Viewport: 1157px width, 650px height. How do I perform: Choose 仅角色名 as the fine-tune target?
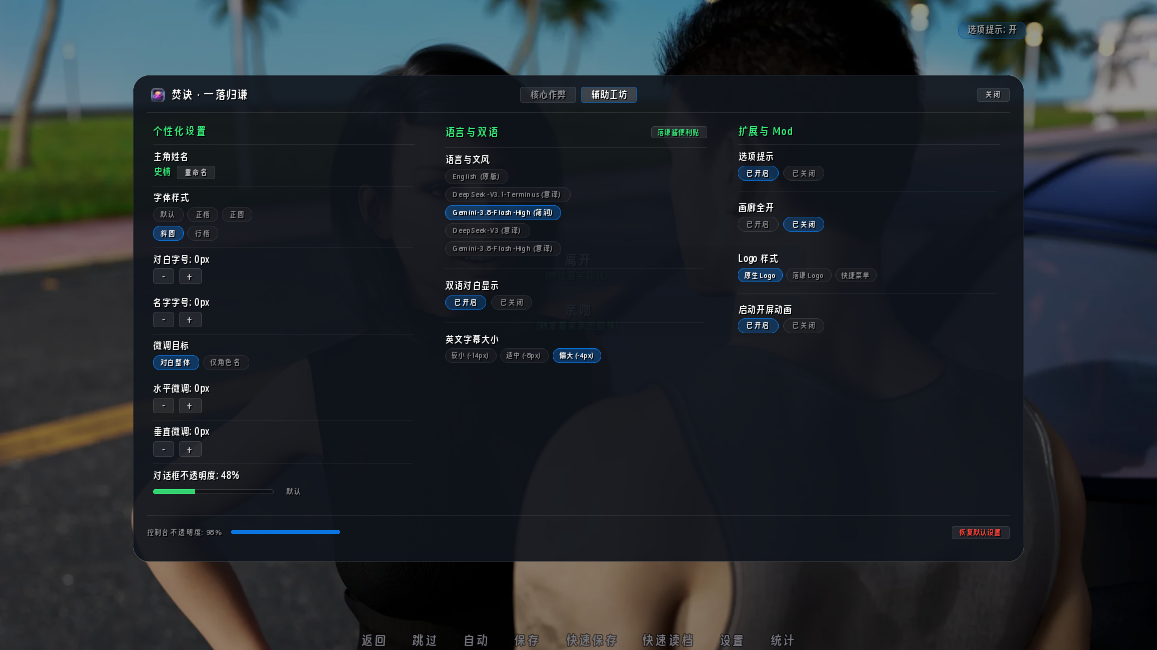coord(225,362)
